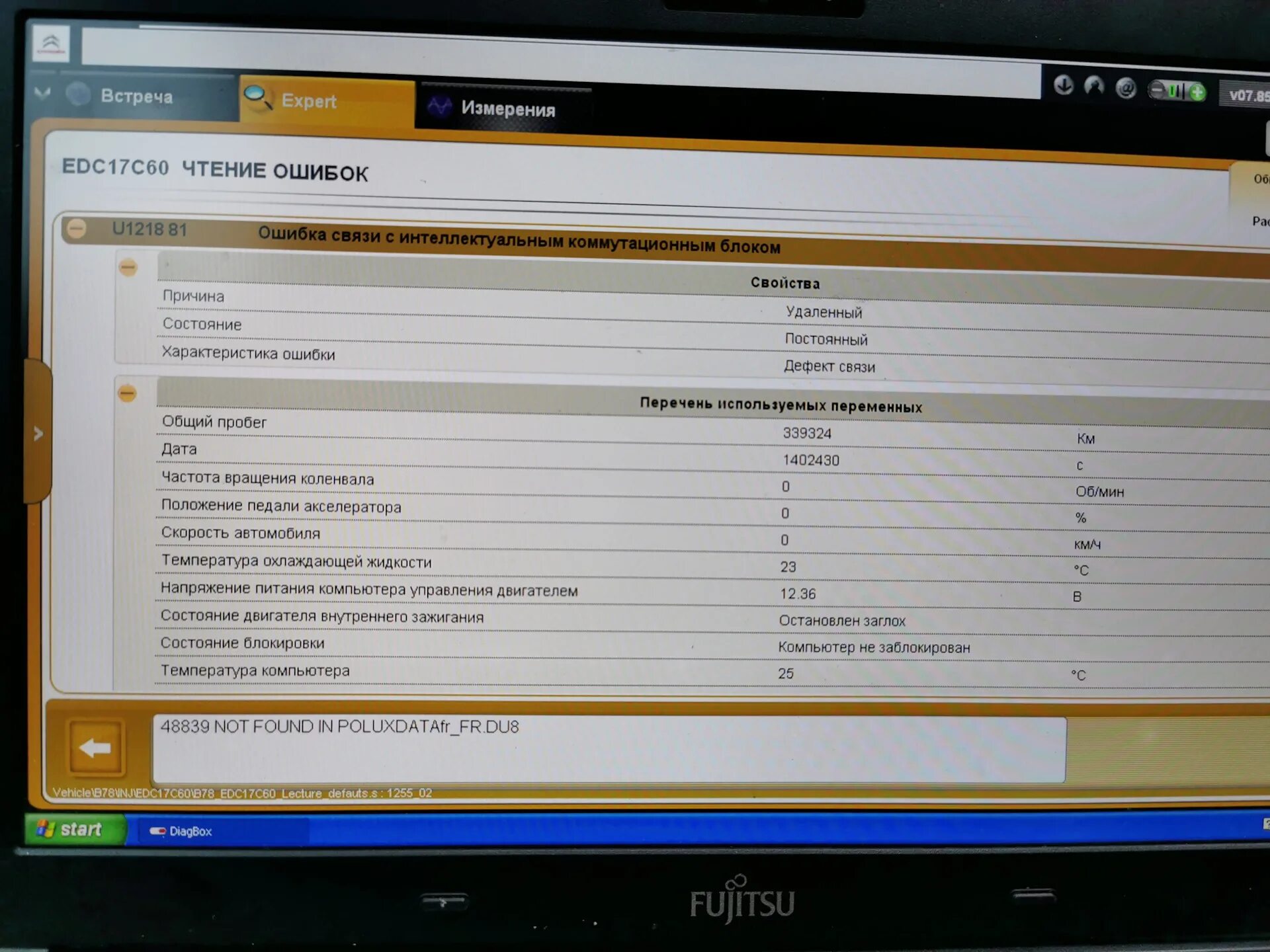Collapse the Свойства properties section
The width and height of the screenshot is (1270, 952).
(128, 268)
